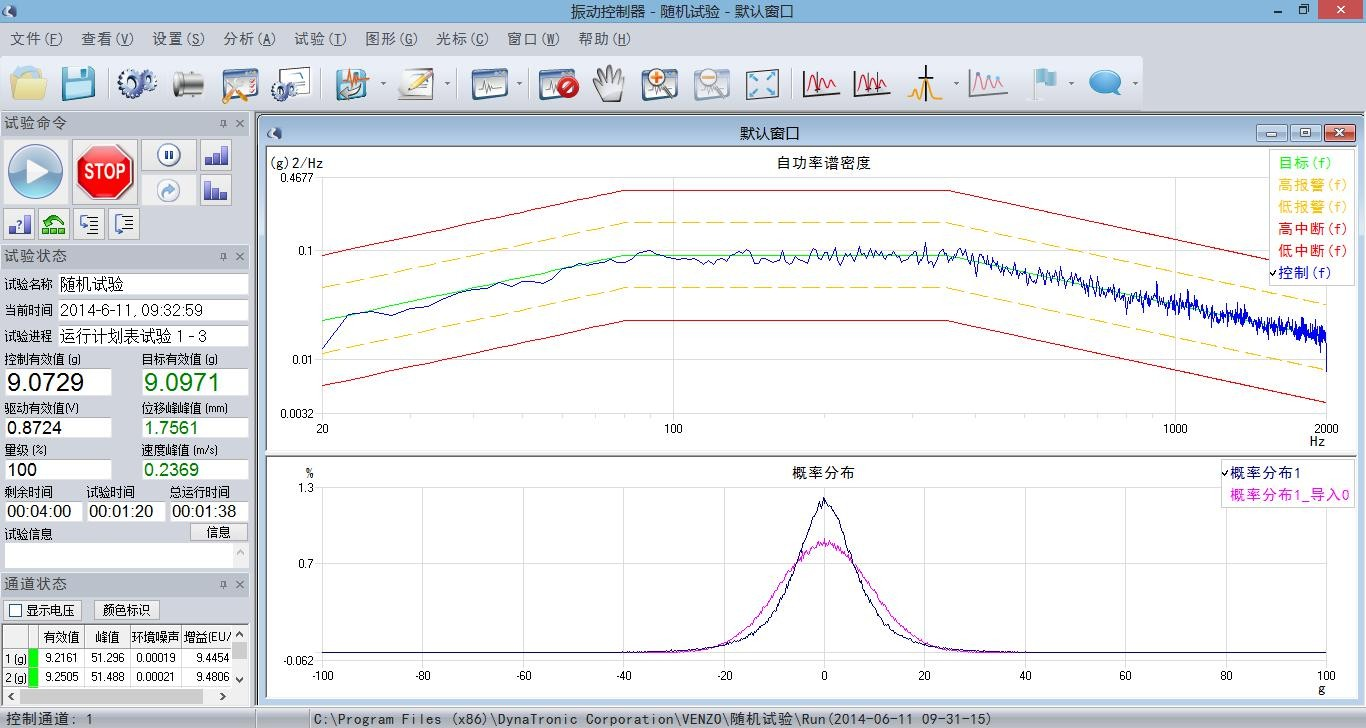Select the zoom in magnifier tool

point(659,83)
